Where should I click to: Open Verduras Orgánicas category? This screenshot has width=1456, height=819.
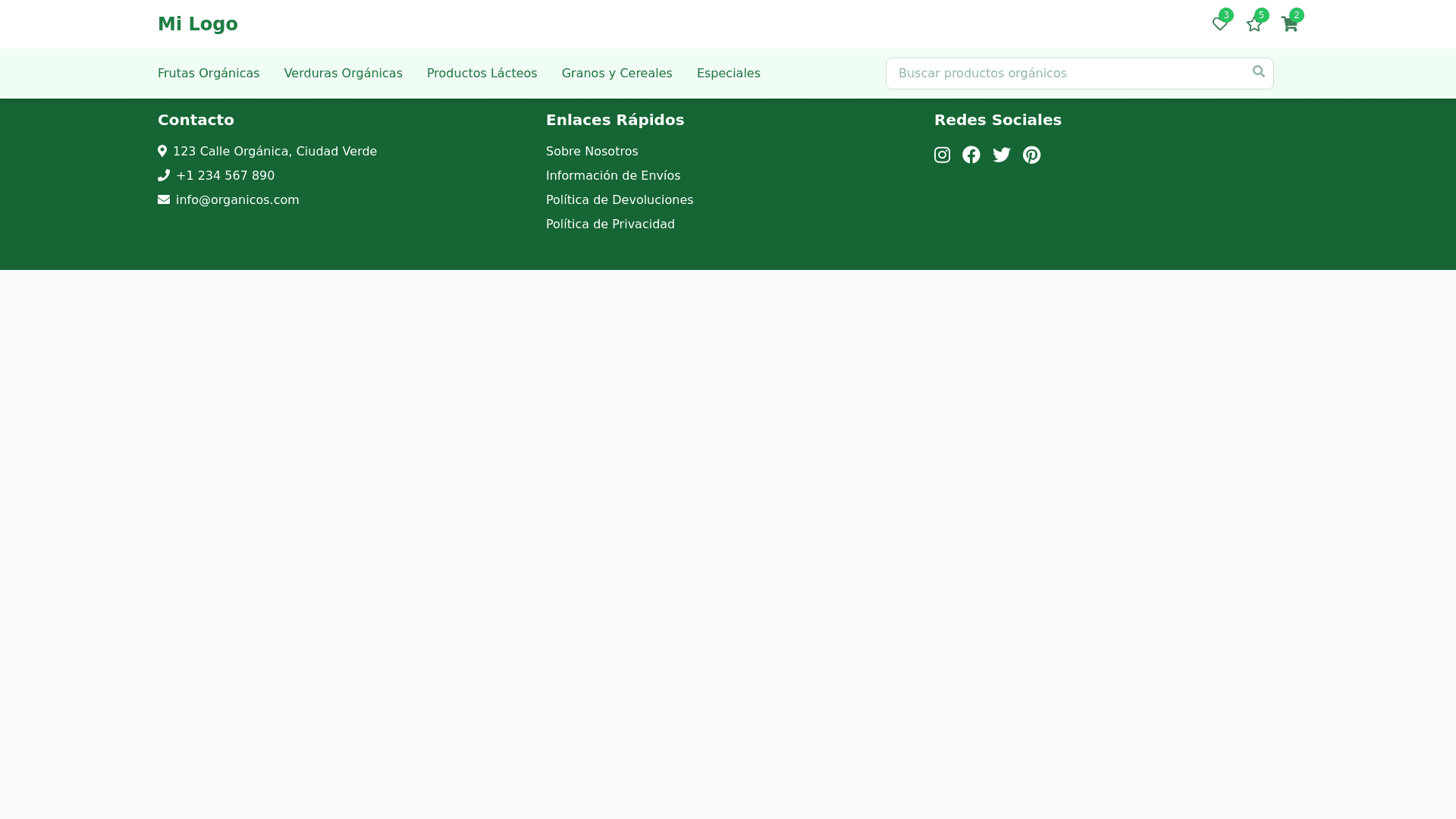coord(343,74)
